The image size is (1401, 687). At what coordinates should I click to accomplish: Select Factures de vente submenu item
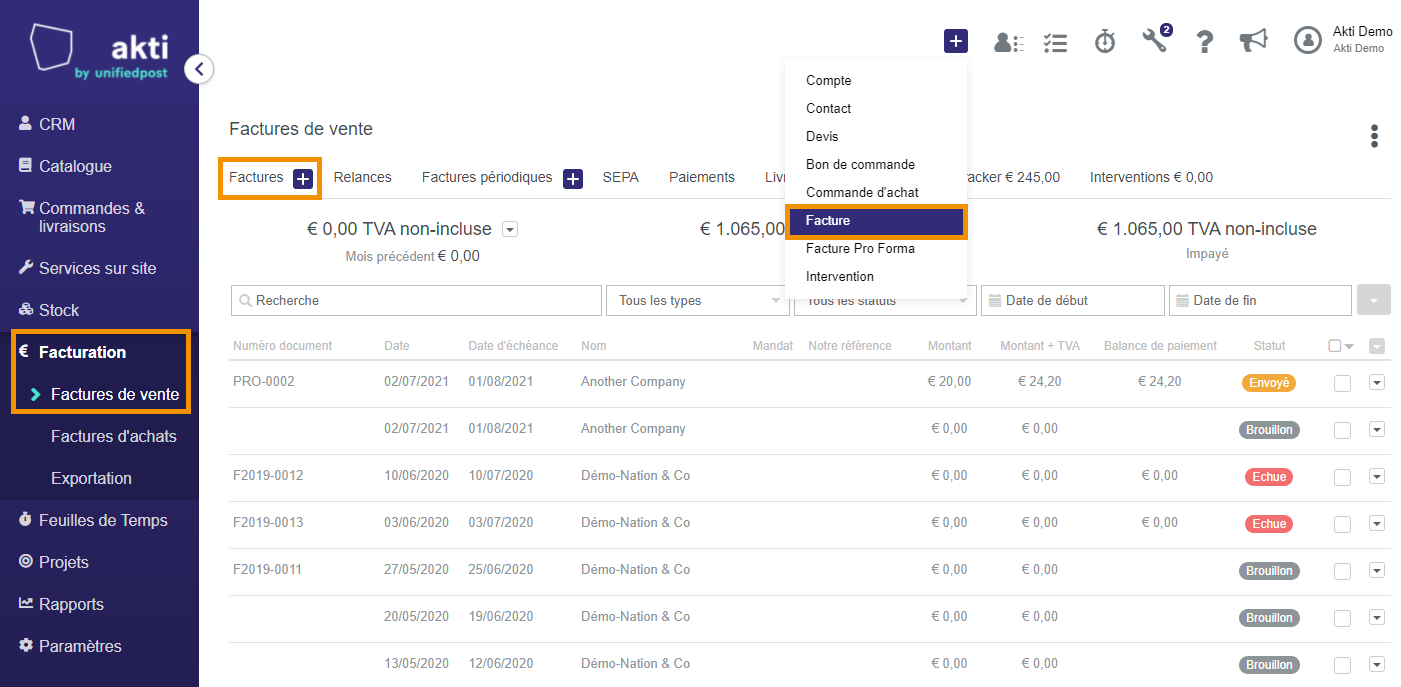[x=115, y=394]
